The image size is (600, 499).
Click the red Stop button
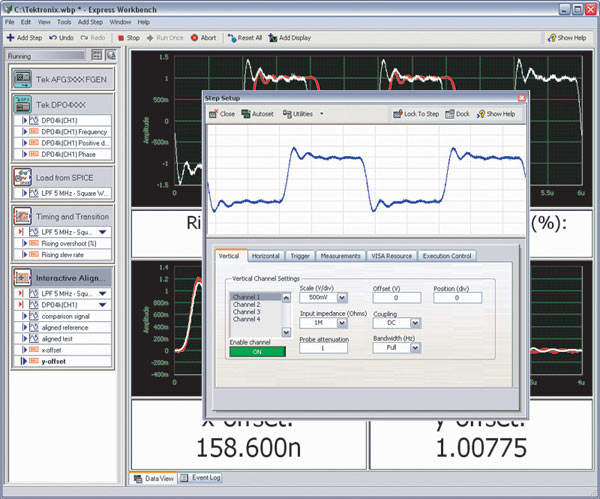coord(129,38)
